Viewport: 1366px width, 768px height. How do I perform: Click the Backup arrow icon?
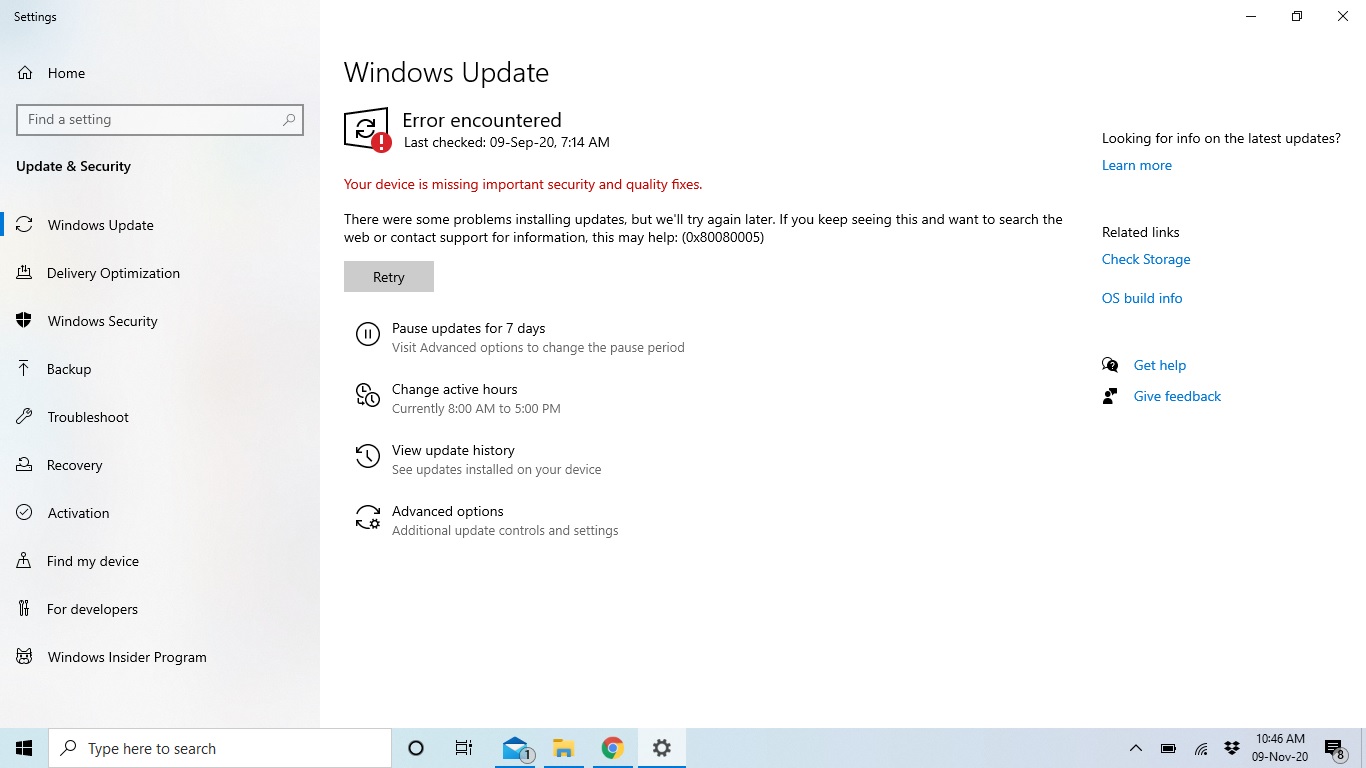(25, 369)
